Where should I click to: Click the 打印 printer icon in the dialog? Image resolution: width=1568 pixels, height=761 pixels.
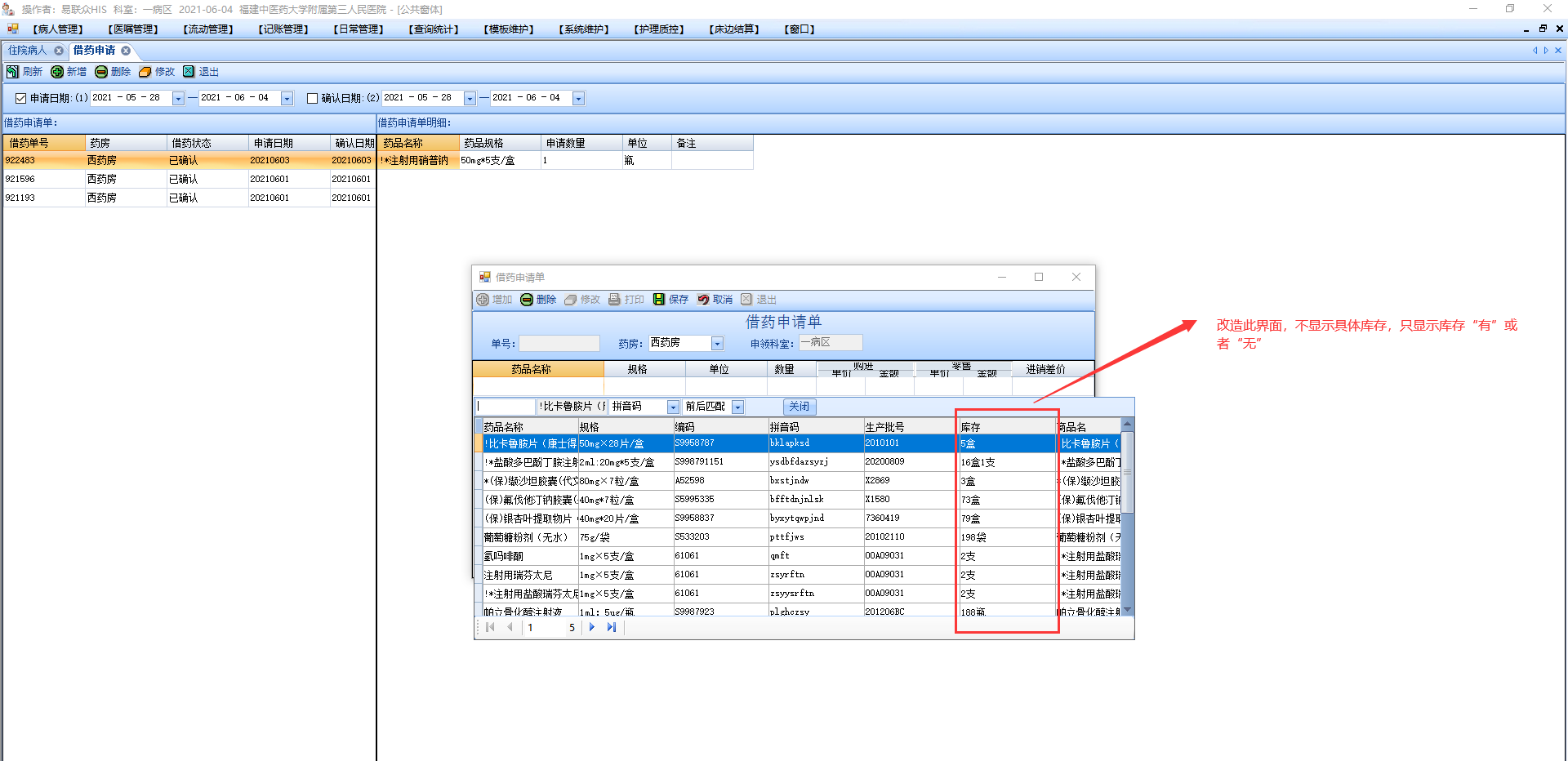[615, 300]
